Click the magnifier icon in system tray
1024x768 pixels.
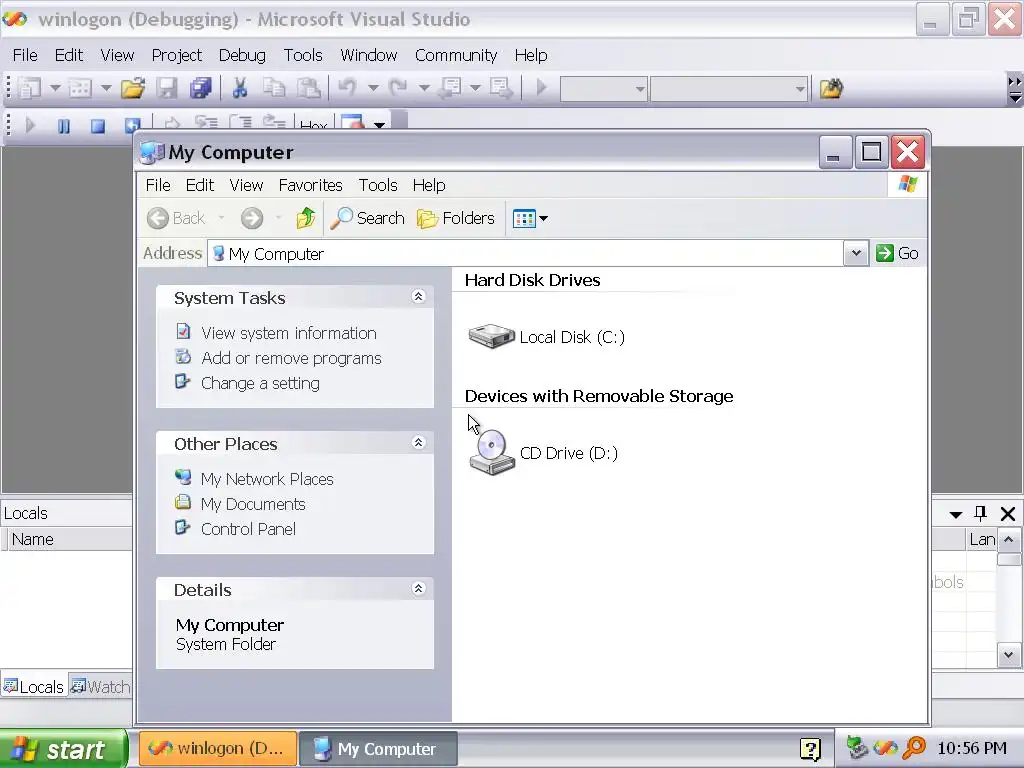914,748
